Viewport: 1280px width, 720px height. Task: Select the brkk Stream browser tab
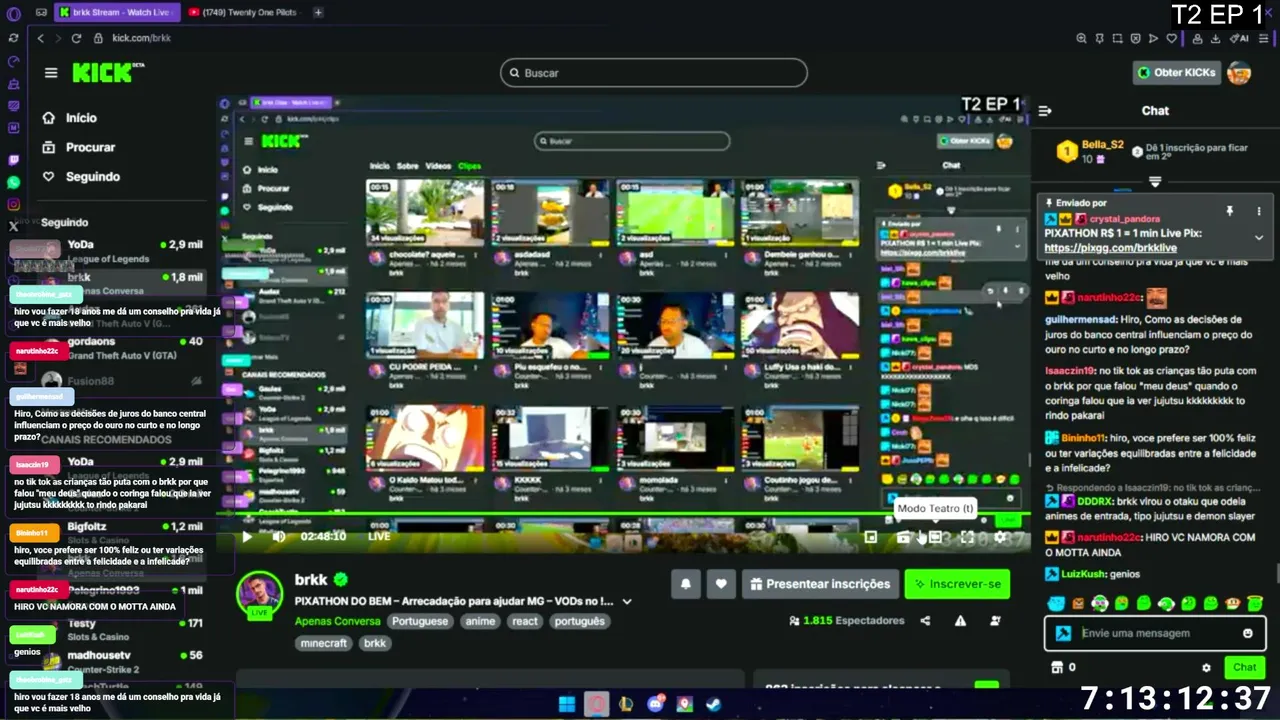pyautogui.click(x=115, y=12)
